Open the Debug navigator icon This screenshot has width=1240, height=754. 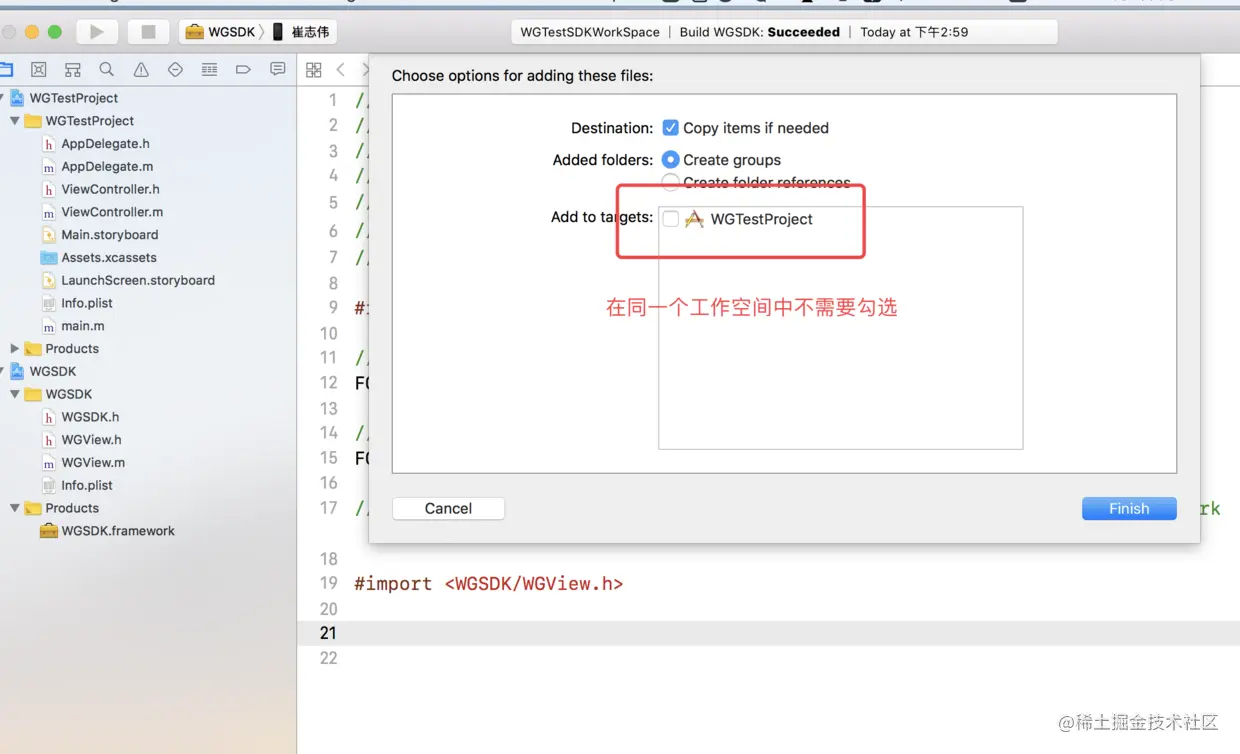(209, 70)
